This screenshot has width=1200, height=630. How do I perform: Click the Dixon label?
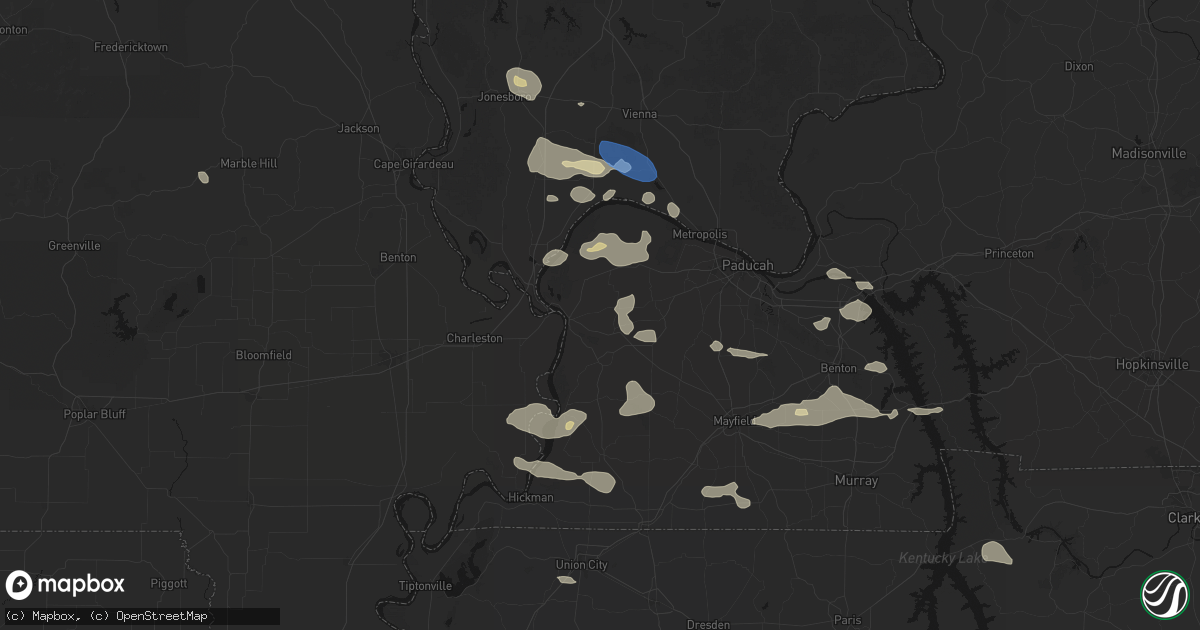[x=1079, y=66]
